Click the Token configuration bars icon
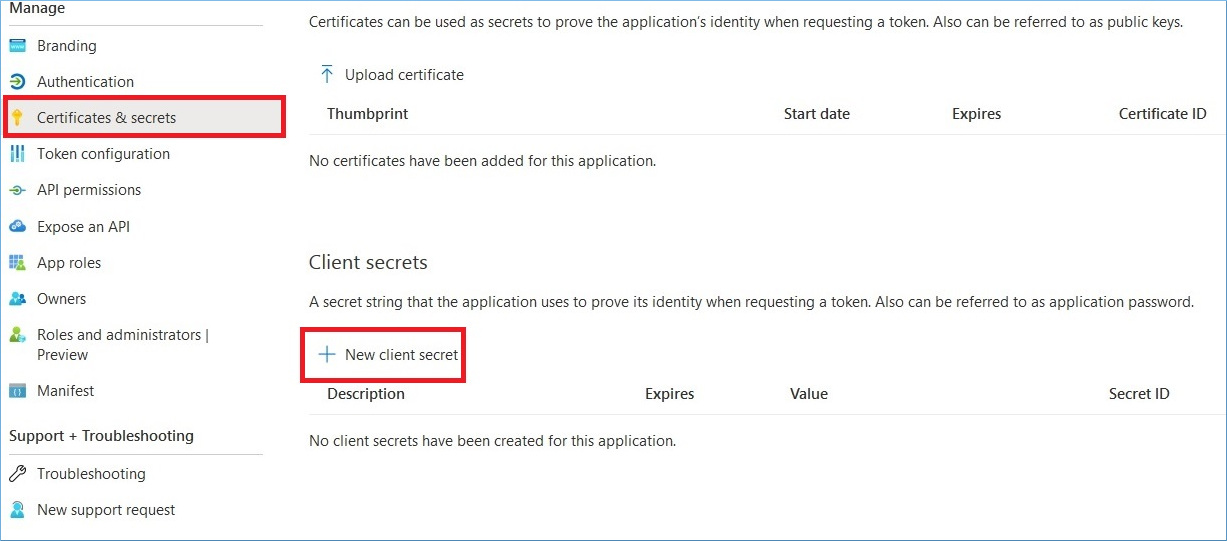The image size is (1227, 541). coord(17,154)
